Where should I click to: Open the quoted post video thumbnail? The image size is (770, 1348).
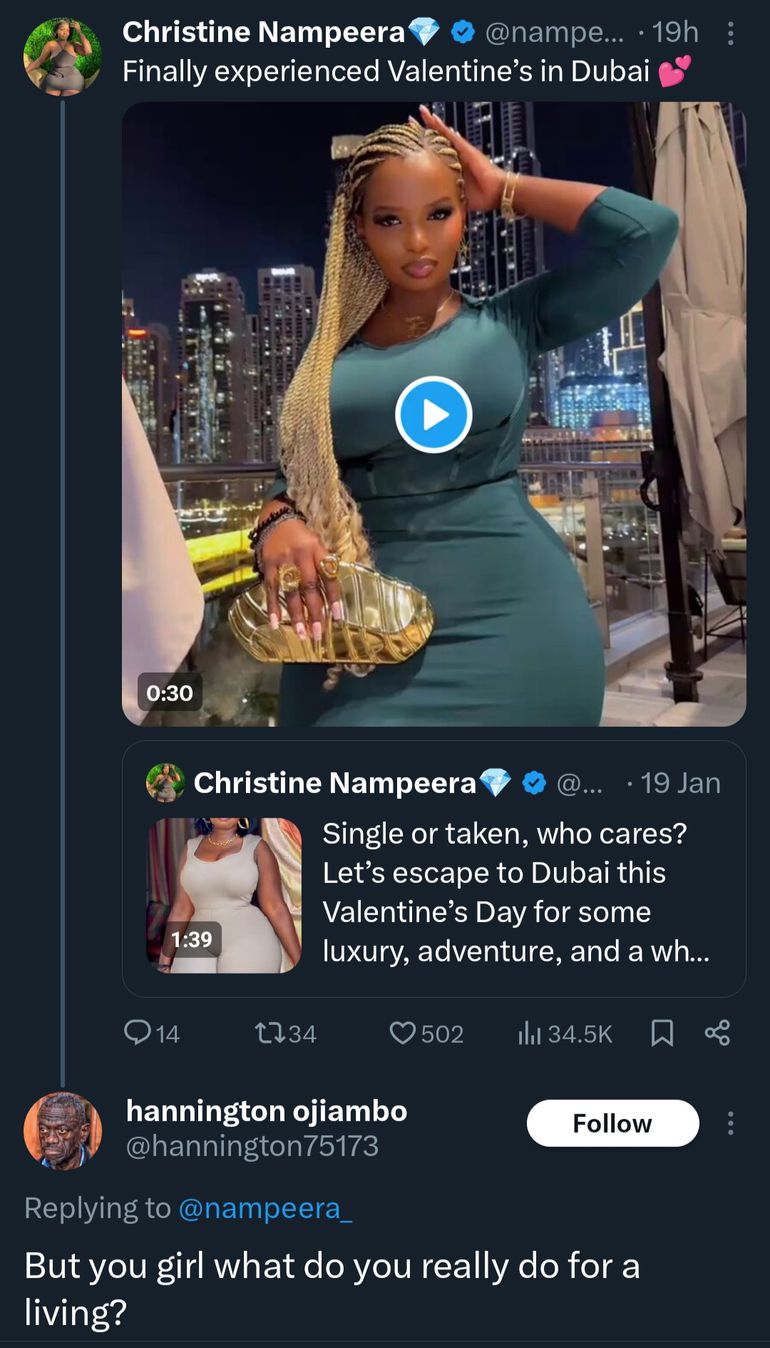224,895
